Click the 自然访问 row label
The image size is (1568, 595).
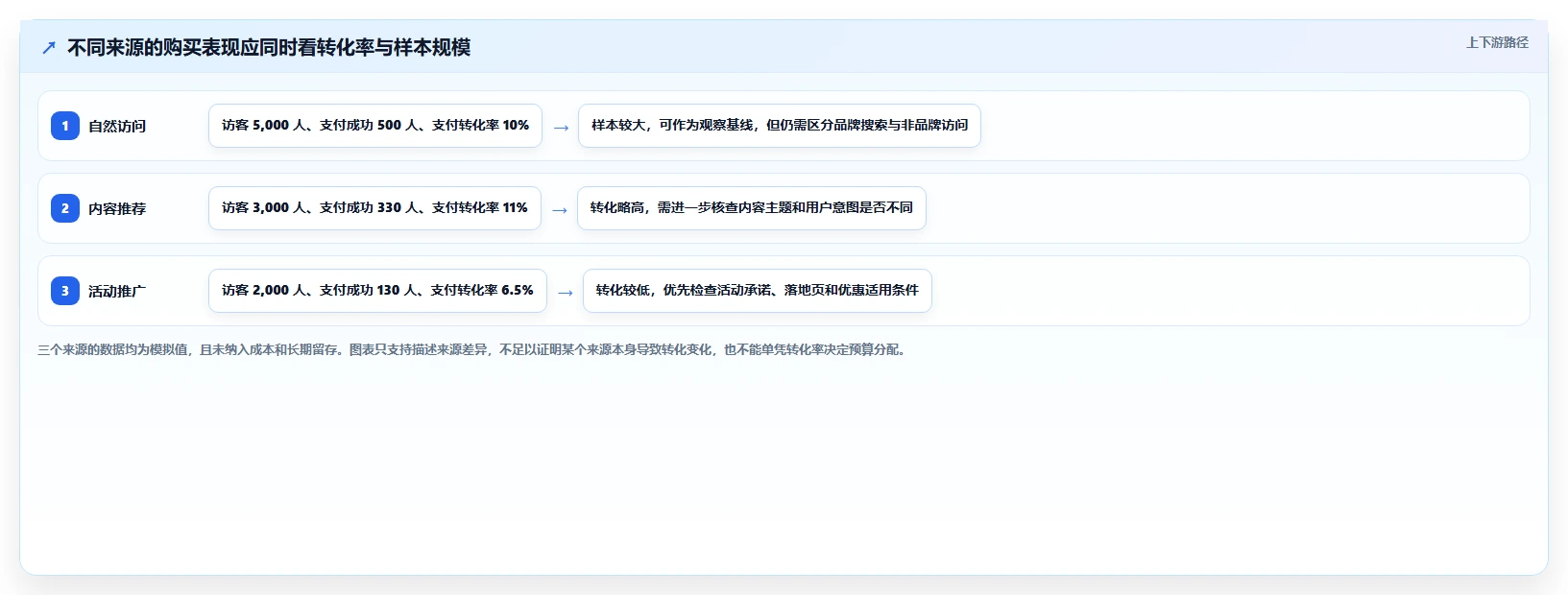click(117, 126)
